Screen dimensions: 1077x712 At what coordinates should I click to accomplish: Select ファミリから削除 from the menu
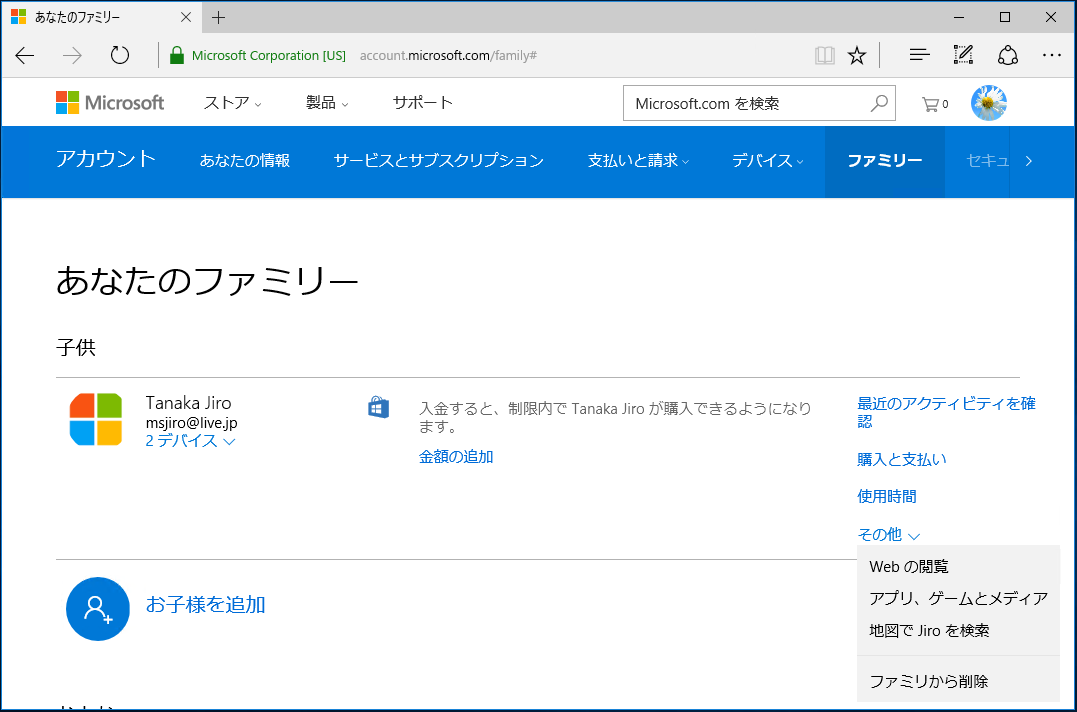(928, 680)
